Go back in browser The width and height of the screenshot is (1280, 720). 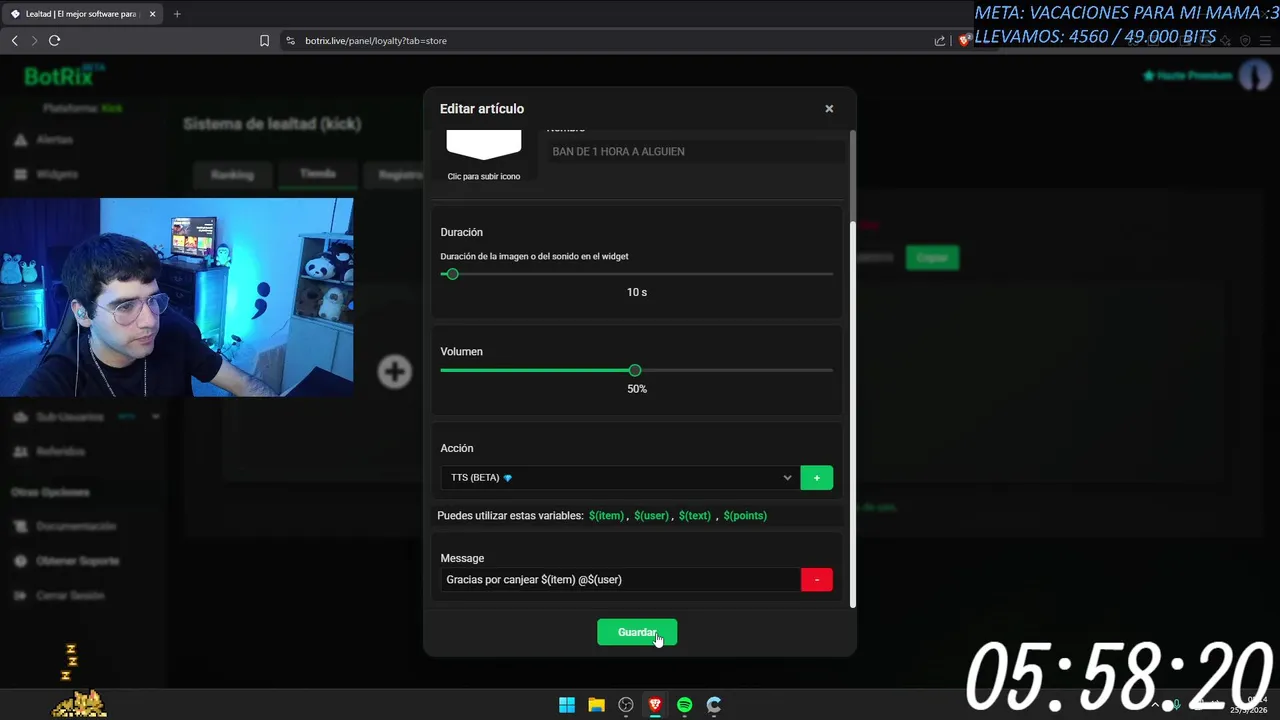tap(15, 41)
